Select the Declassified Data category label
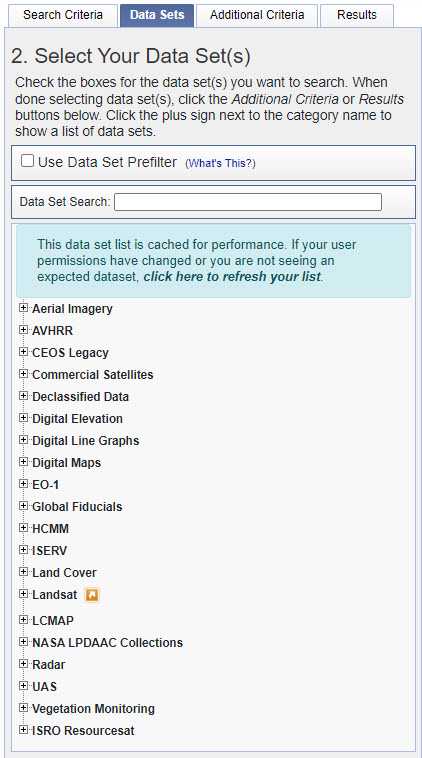The image size is (422, 758). [80, 397]
